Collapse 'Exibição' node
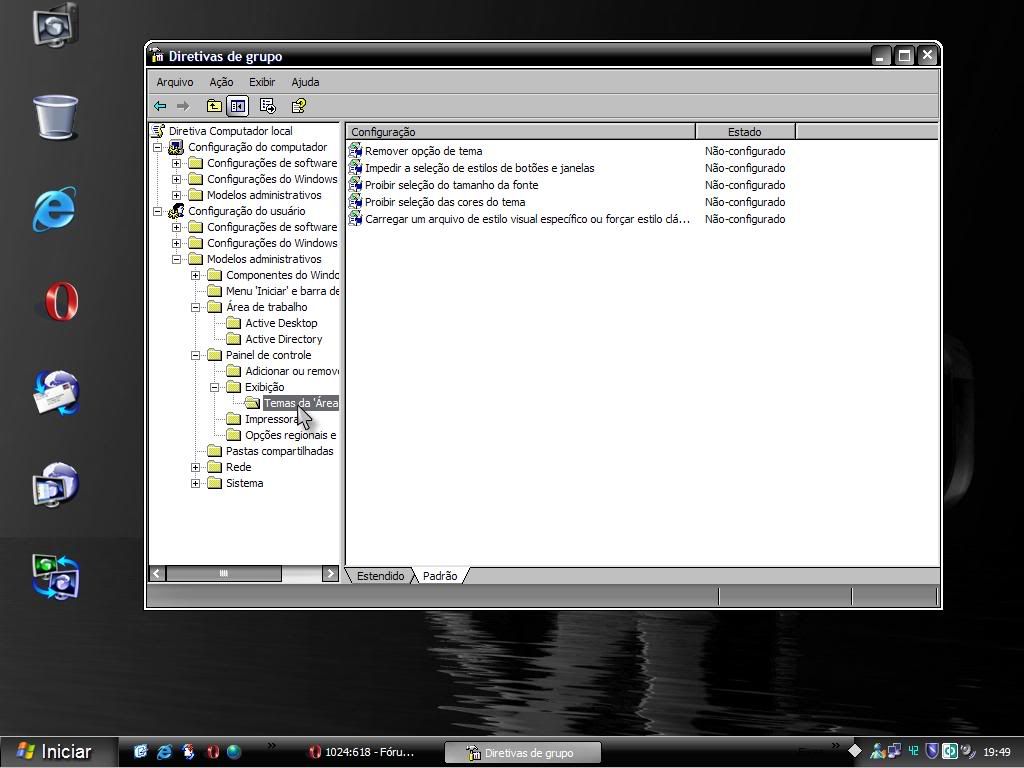 214,388
